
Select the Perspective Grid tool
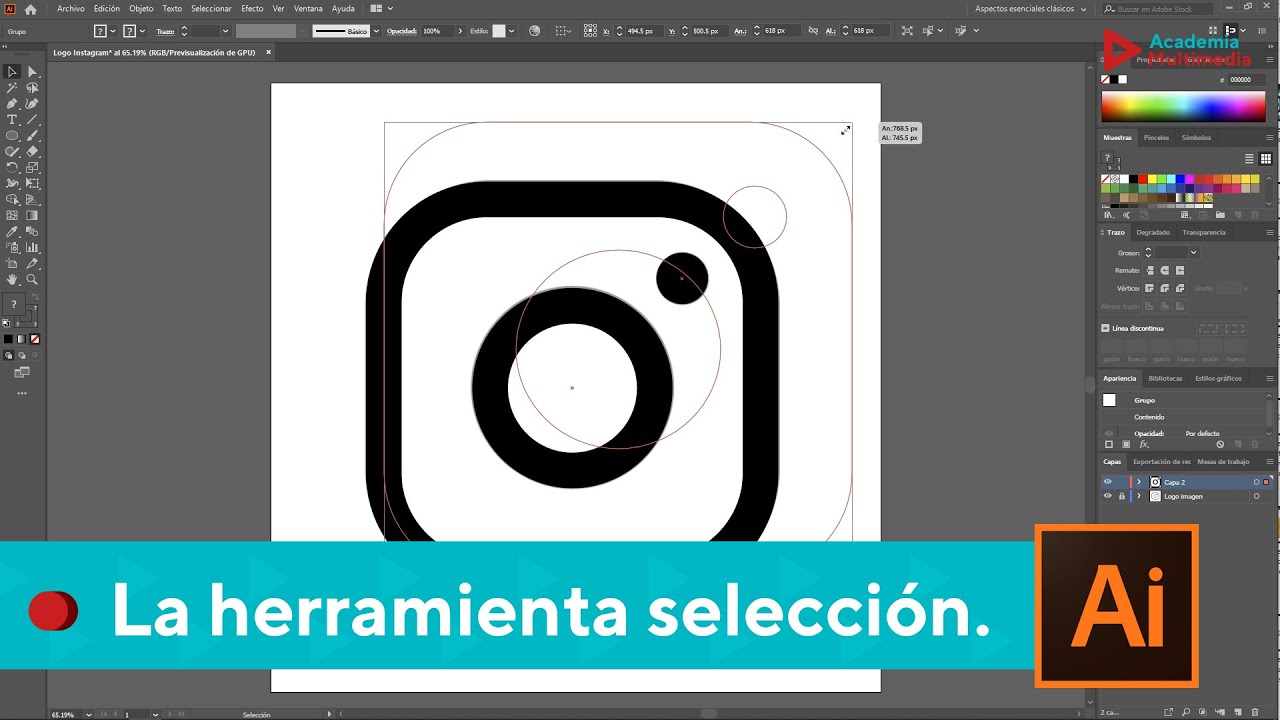(32, 200)
